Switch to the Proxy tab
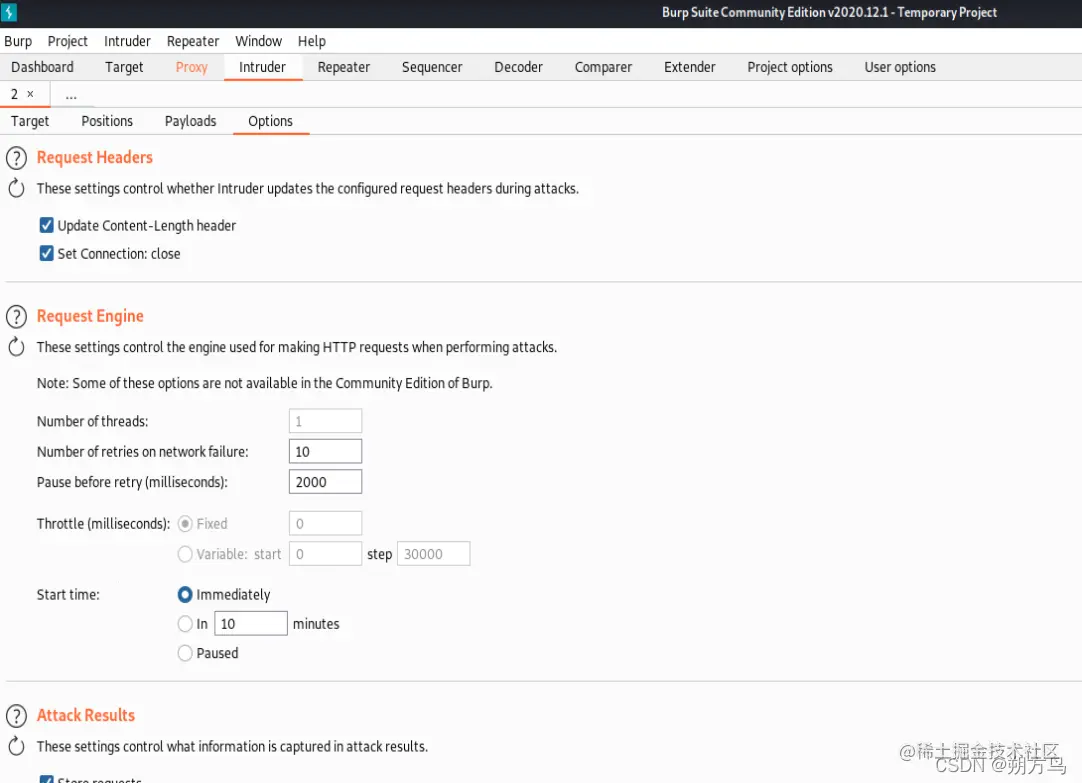Image resolution: width=1082 pixels, height=784 pixels. 192,67
